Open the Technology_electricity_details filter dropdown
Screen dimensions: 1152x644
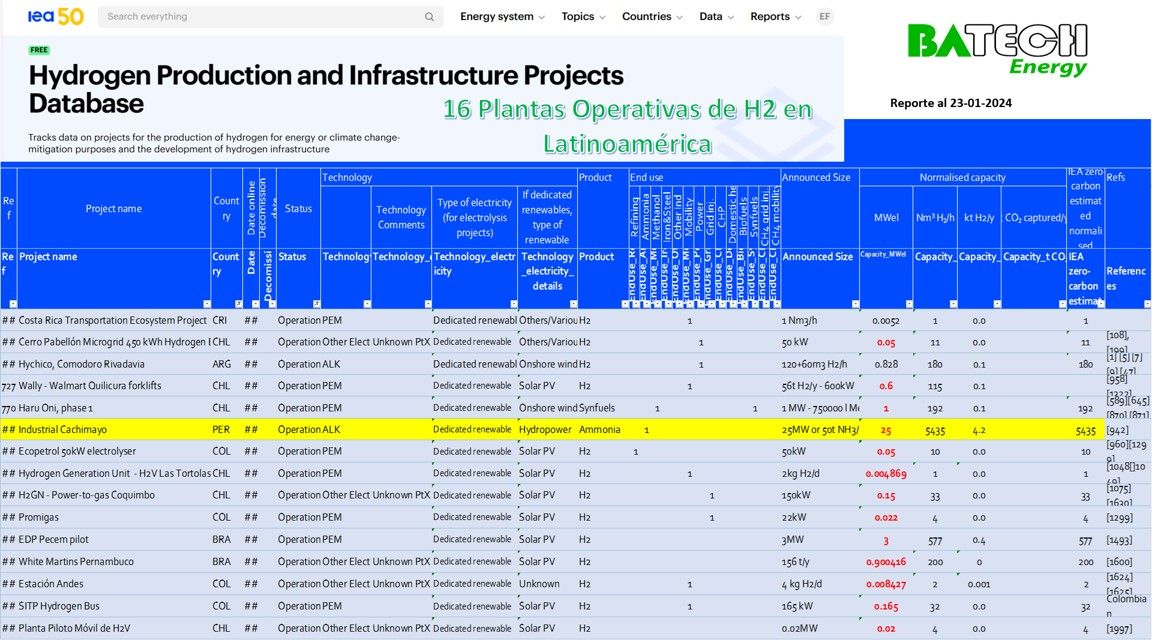tap(573, 303)
